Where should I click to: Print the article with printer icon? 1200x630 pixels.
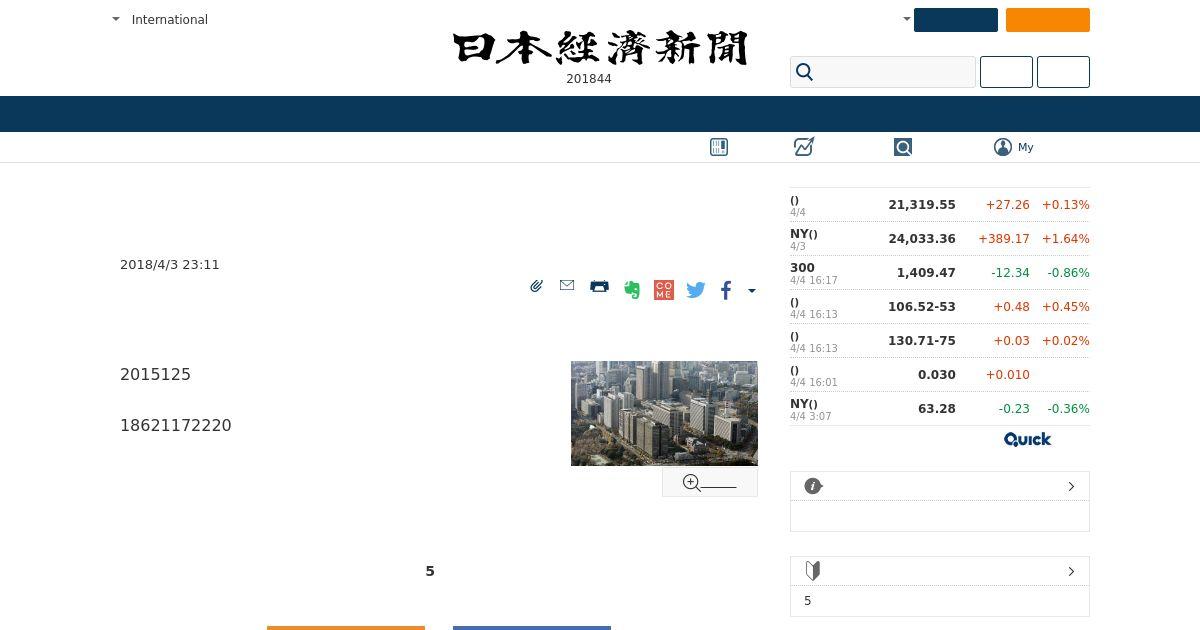(x=599, y=286)
